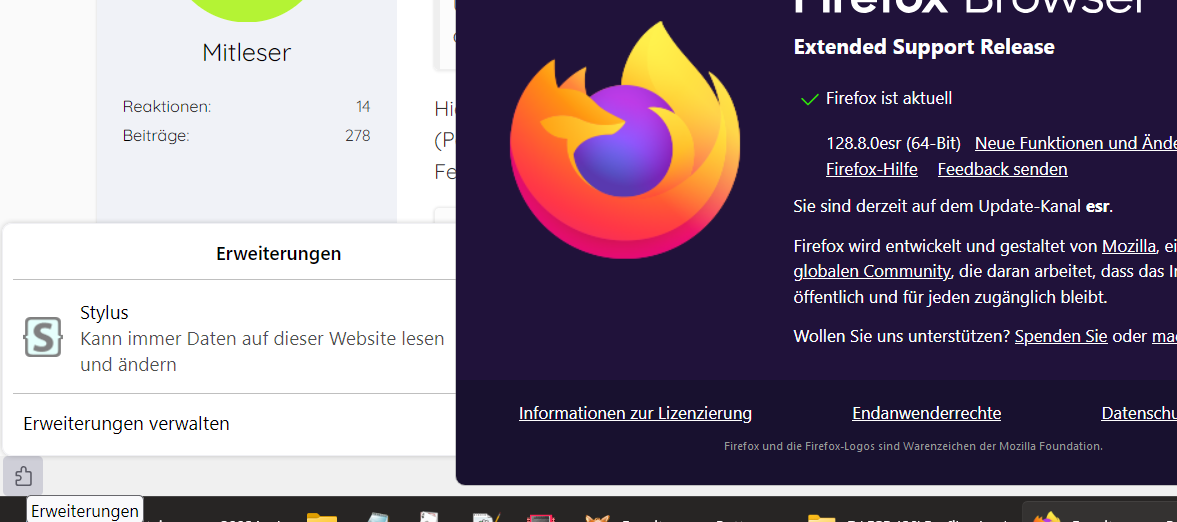The image size is (1177, 522).
Task: Click the reactions count 14
Action: (363, 107)
